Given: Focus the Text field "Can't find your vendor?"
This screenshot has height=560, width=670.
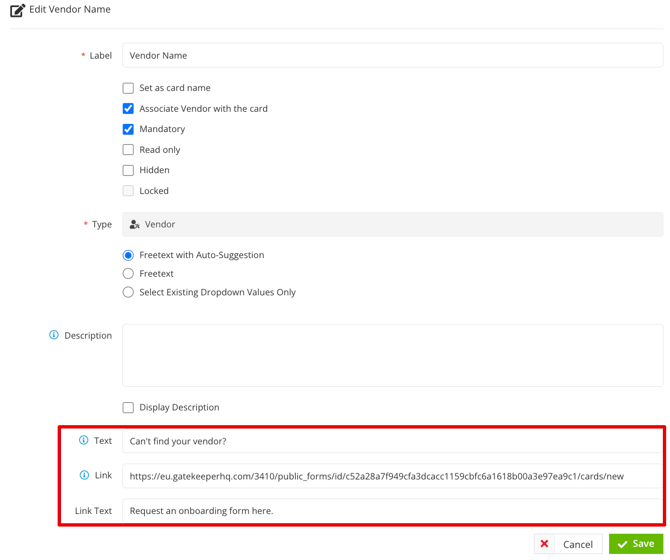Looking at the screenshot, I should [x=393, y=441].
